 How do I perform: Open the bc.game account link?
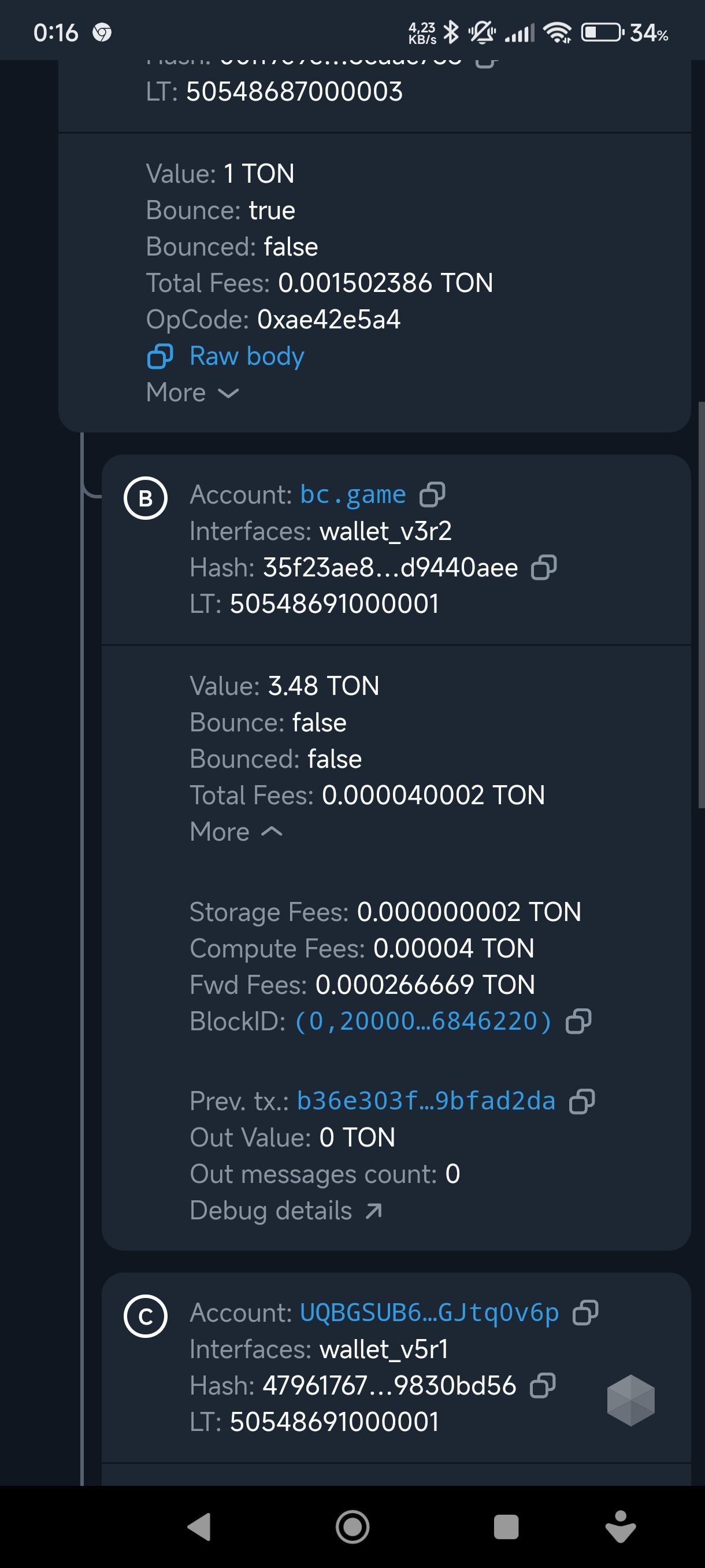point(353,494)
